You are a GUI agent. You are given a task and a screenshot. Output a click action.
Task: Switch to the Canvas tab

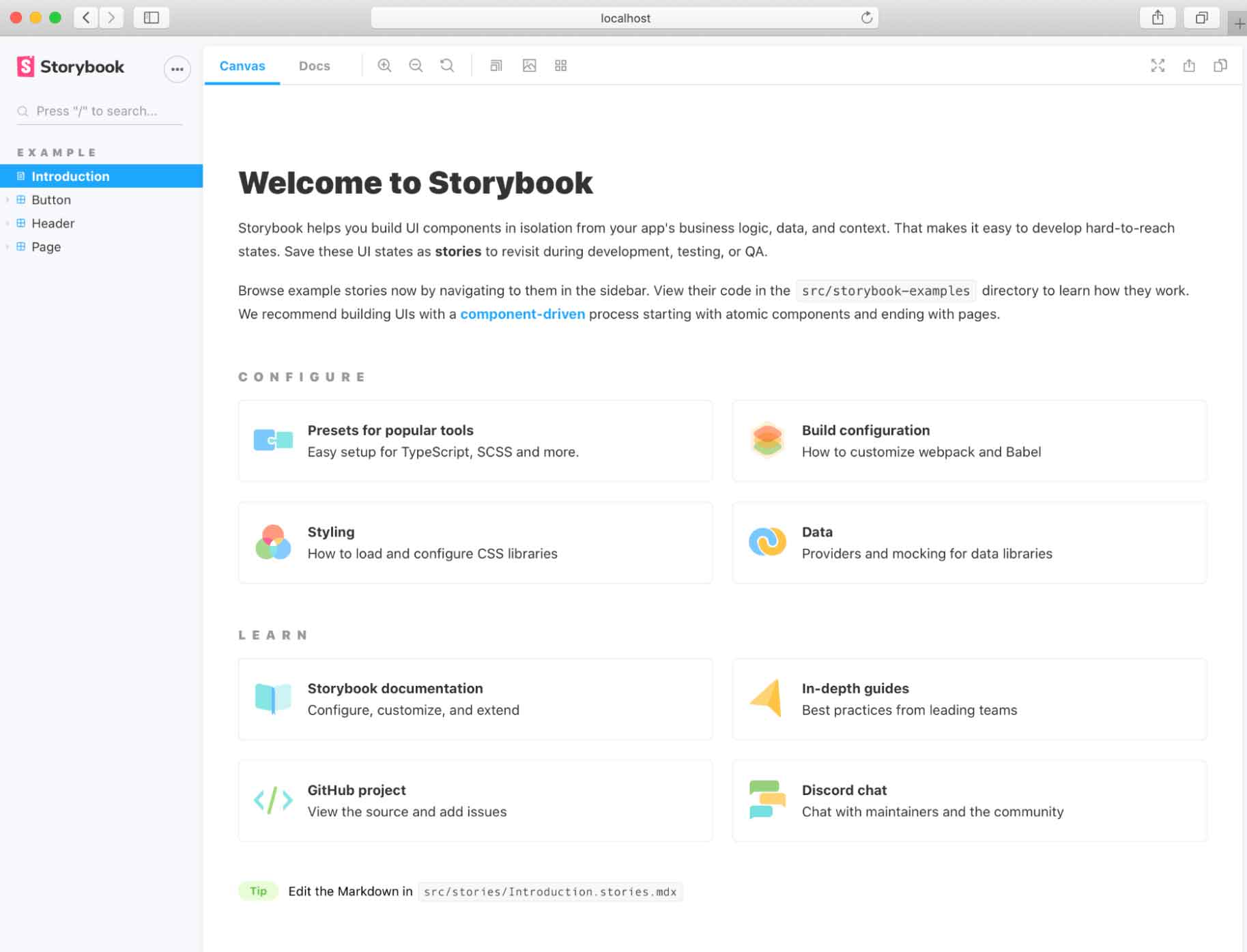pyautogui.click(x=242, y=66)
